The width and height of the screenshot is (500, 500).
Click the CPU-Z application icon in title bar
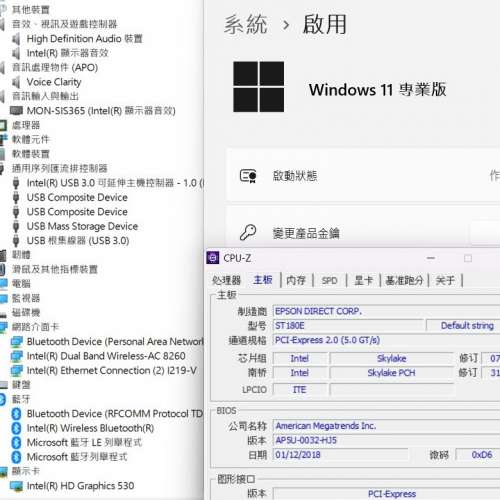click(213, 258)
